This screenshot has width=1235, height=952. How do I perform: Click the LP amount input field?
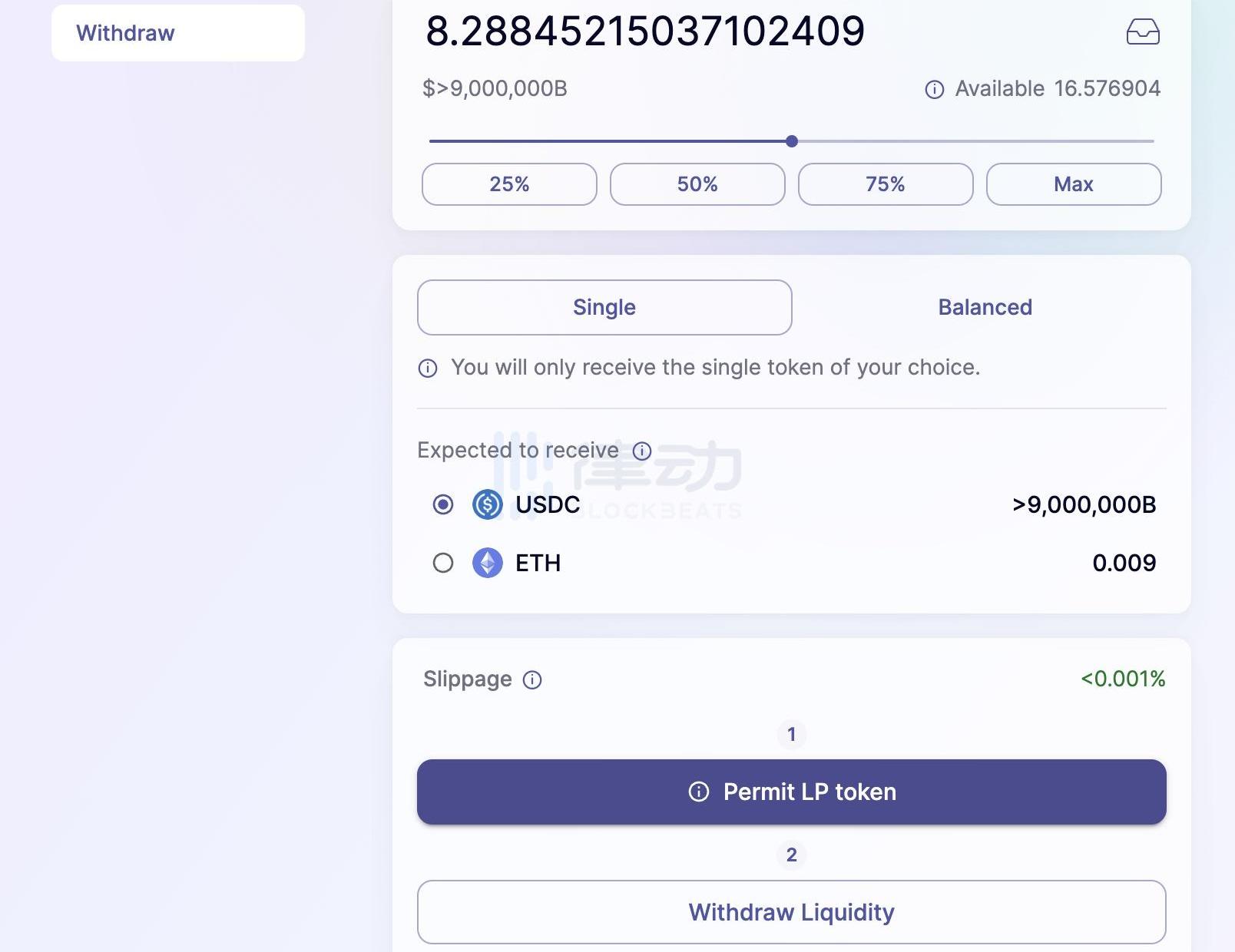point(645,31)
